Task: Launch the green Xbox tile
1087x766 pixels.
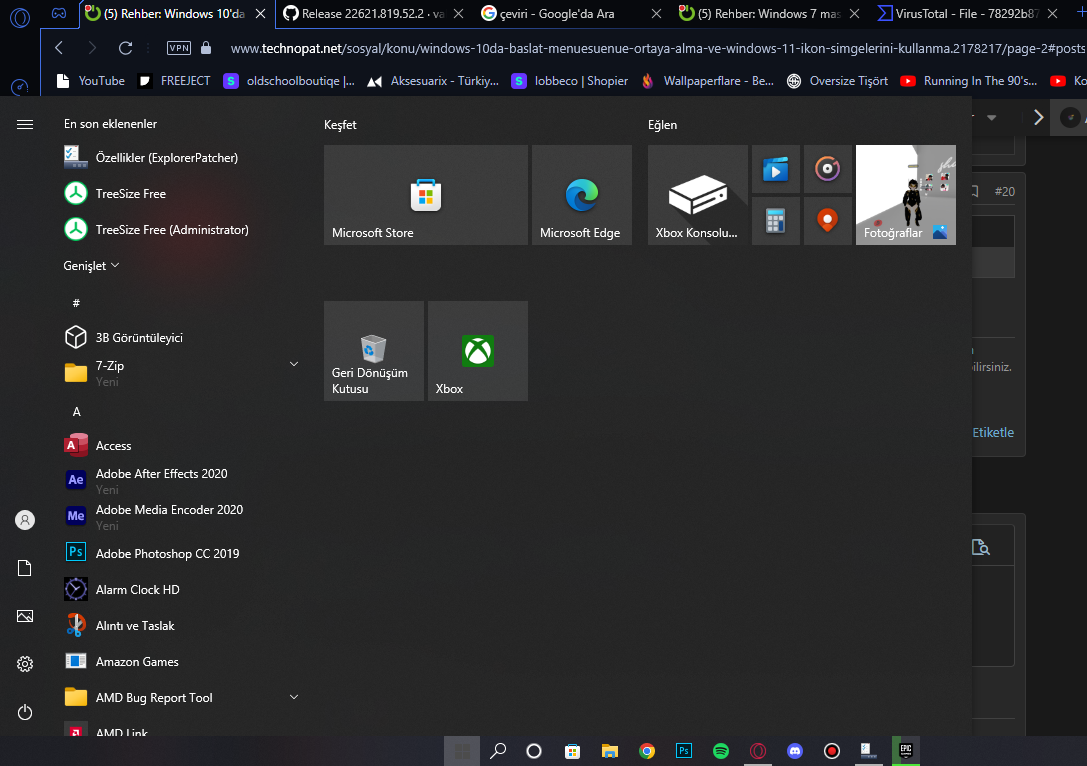Action: pos(478,351)
